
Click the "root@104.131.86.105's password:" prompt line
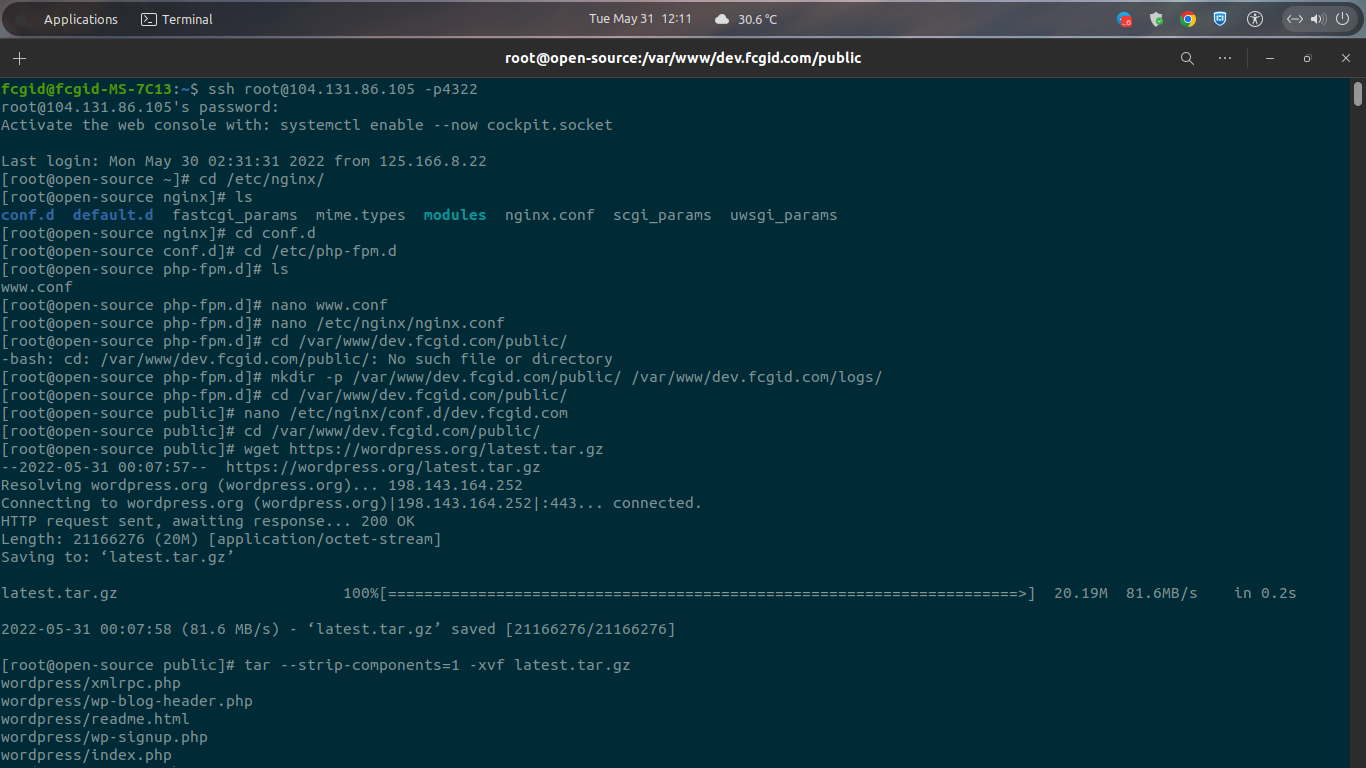[x=140, y=107]
